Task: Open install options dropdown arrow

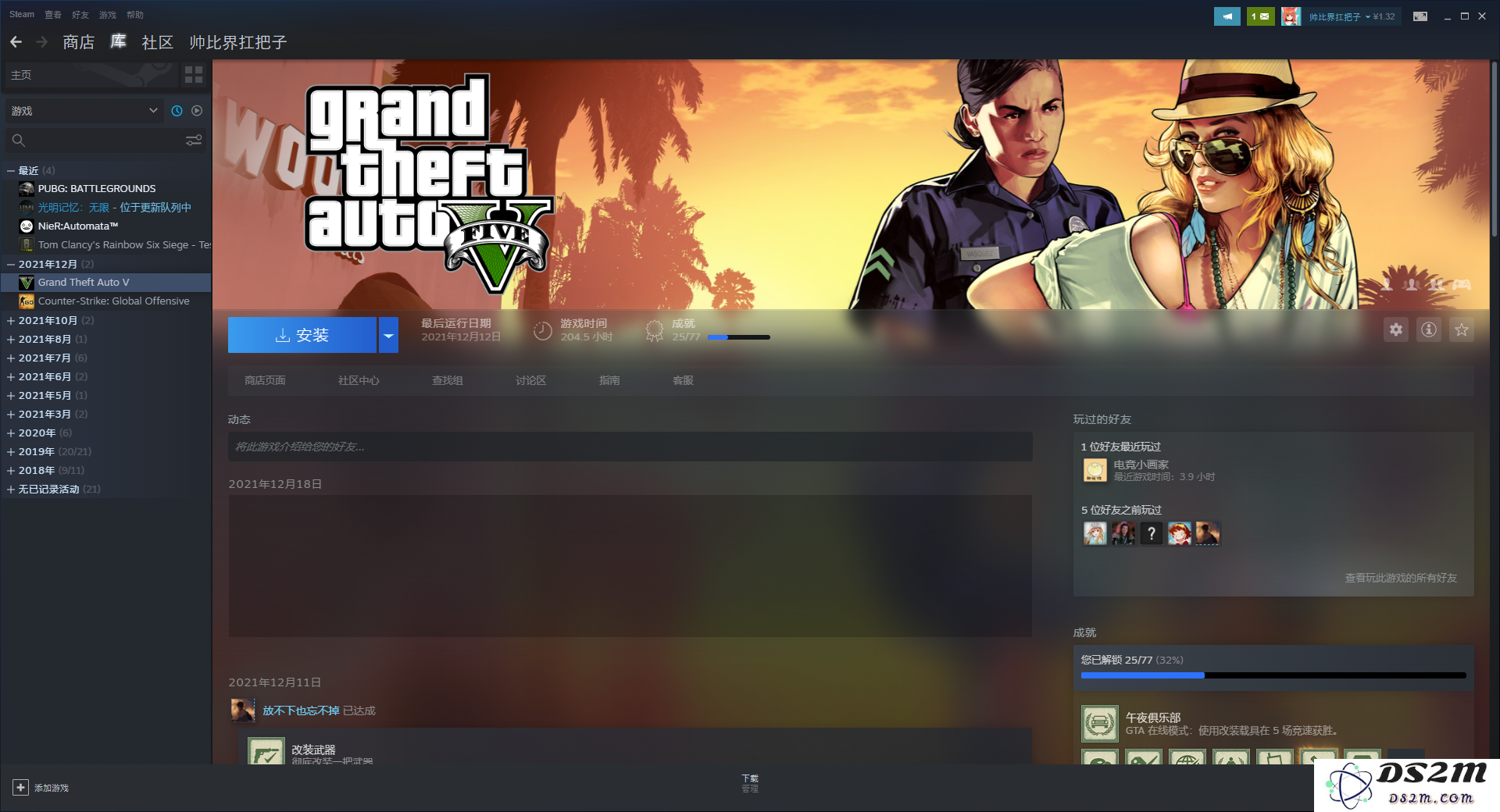Action: [x=388, y=335]
